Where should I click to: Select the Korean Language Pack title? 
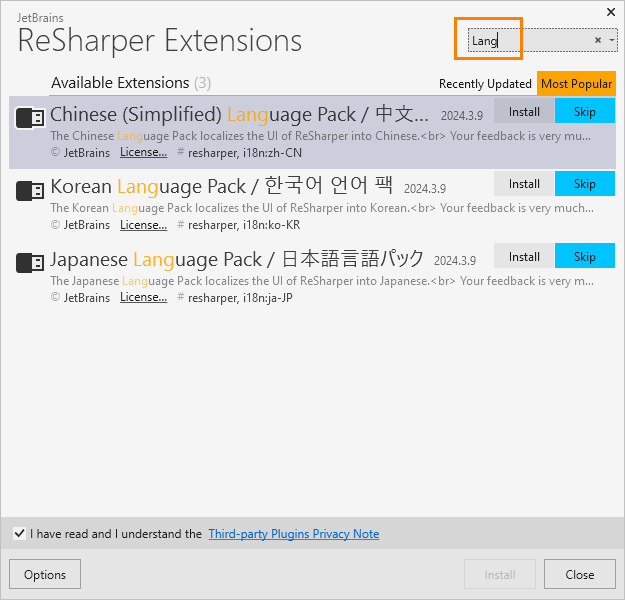(x=222, y=186)
